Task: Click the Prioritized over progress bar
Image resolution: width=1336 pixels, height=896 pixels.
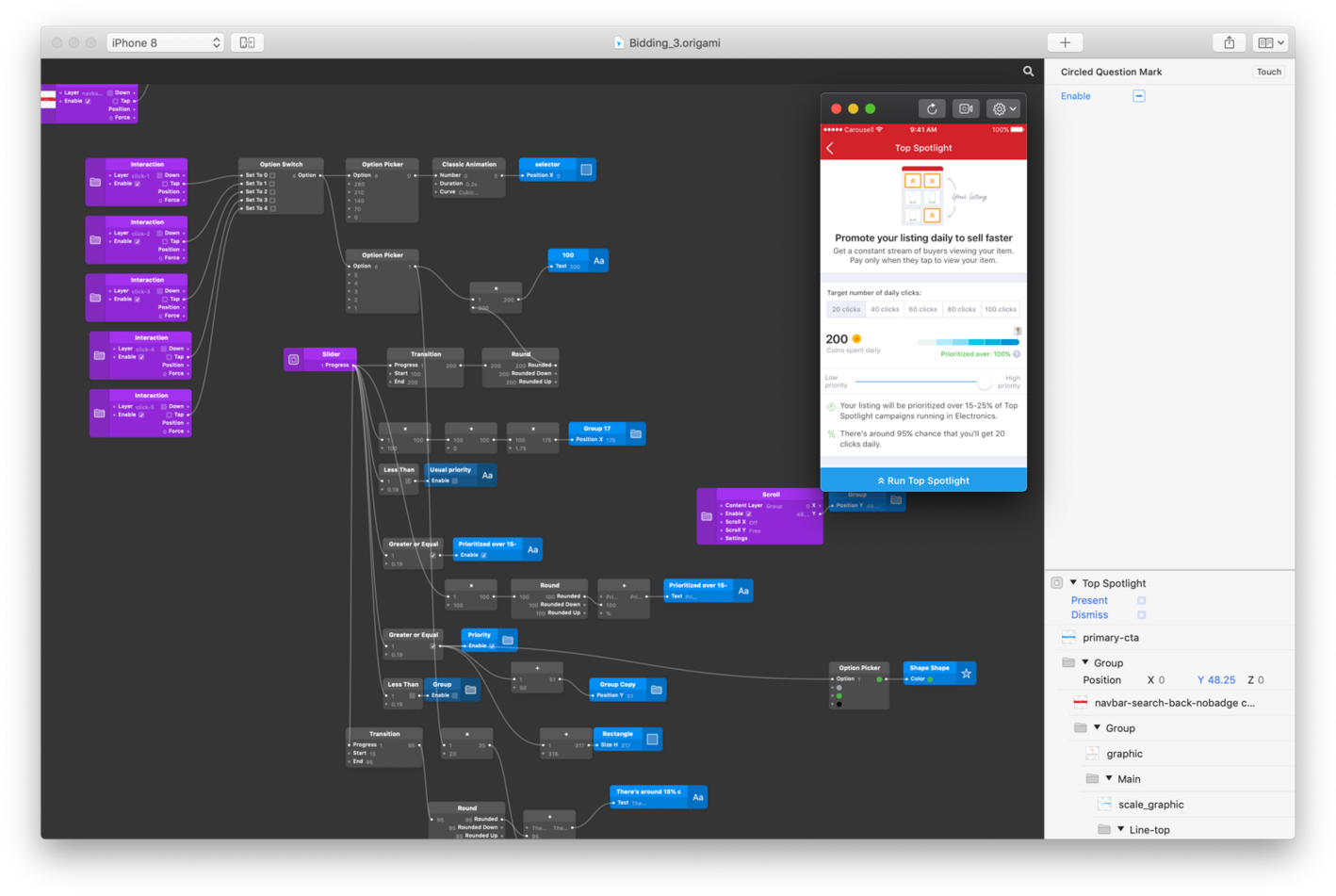Action: click(968, 342)
